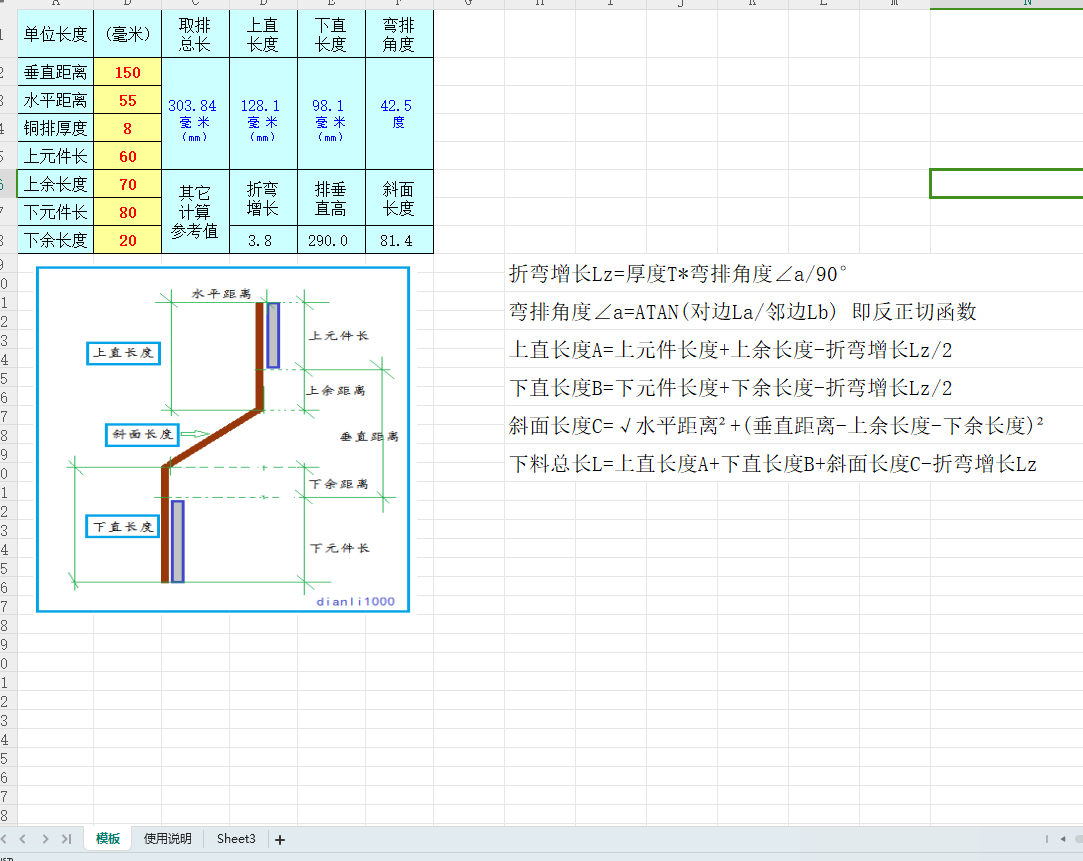Click the horizontal scrollbar left arrow
The image size is (1083, 861).
point(1063,839)
